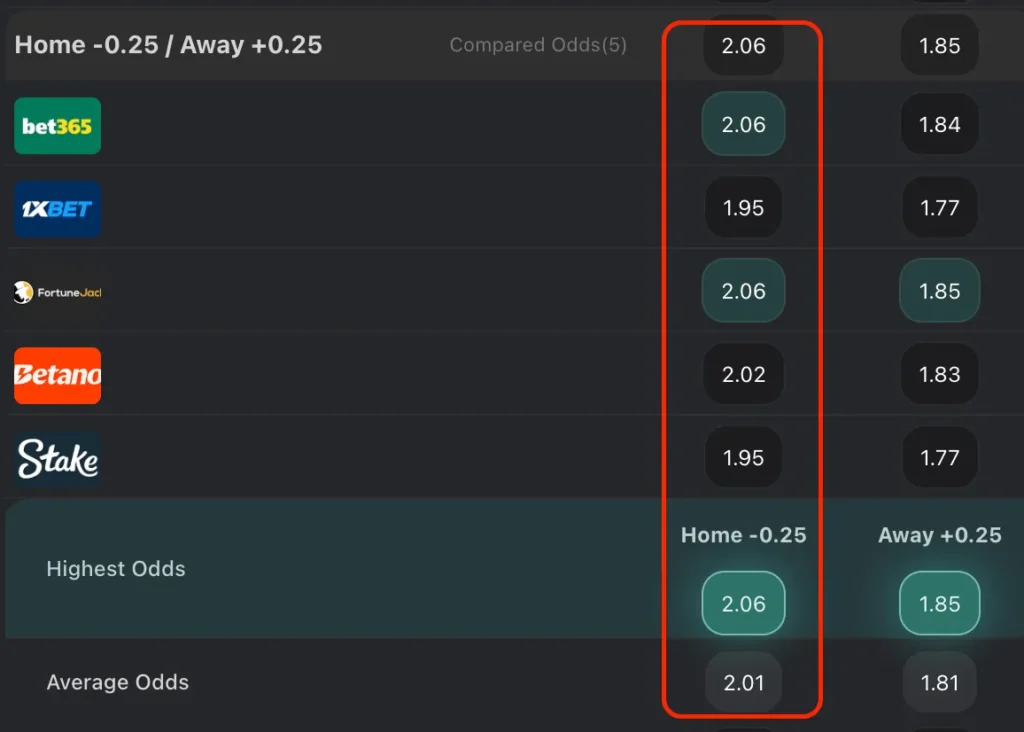Click the bet365 logo
1024x732 pixels.
point(57,126)
